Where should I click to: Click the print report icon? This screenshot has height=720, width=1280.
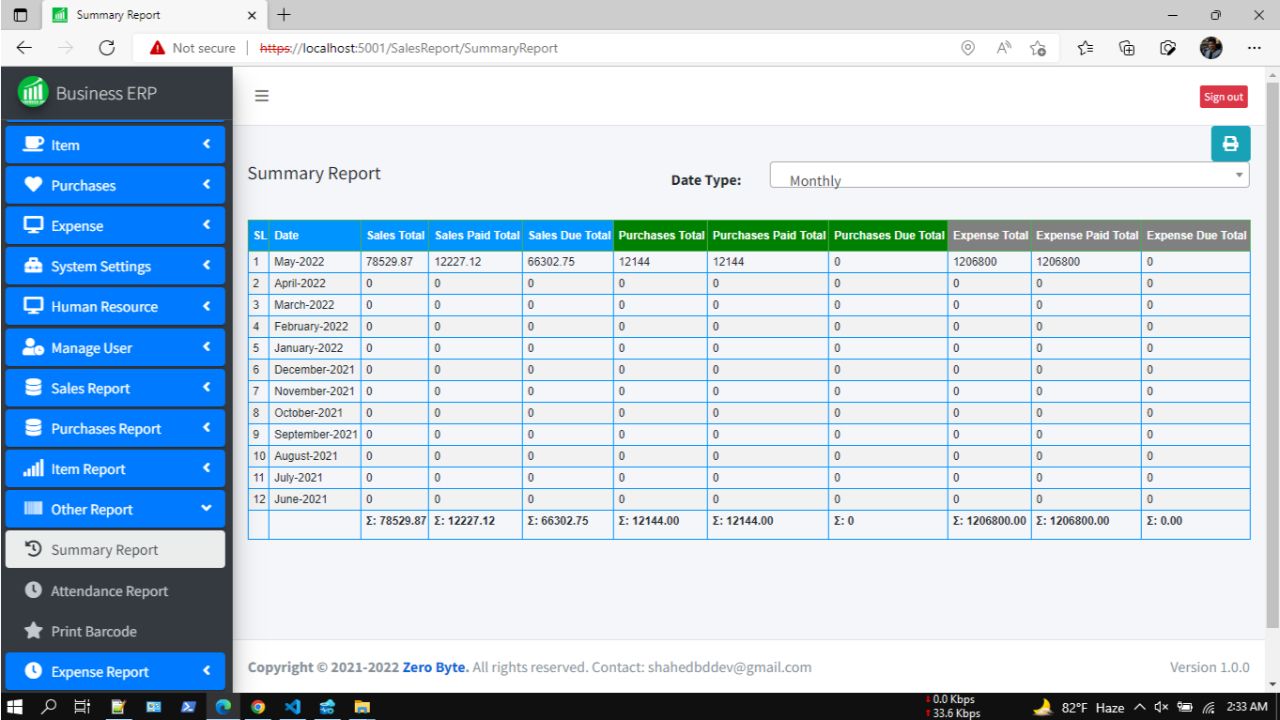(1230, 143)
